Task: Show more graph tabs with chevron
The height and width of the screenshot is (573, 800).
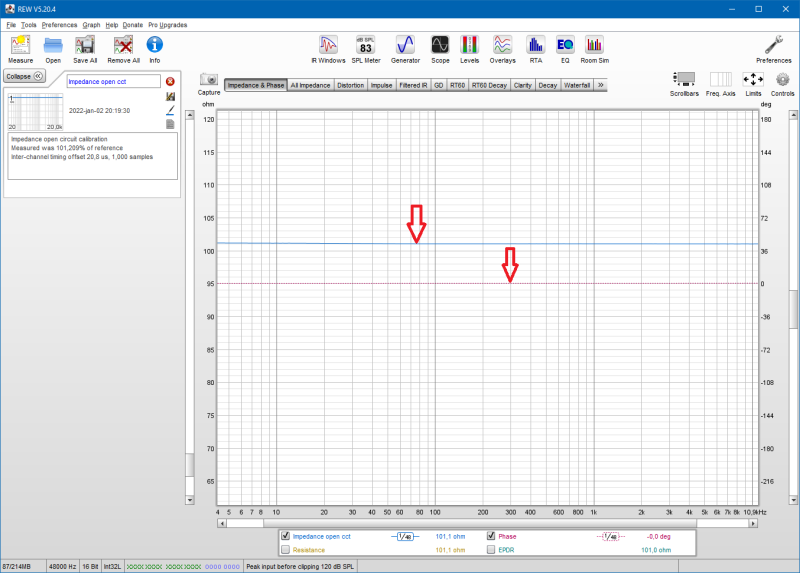Action: point(601,85)
